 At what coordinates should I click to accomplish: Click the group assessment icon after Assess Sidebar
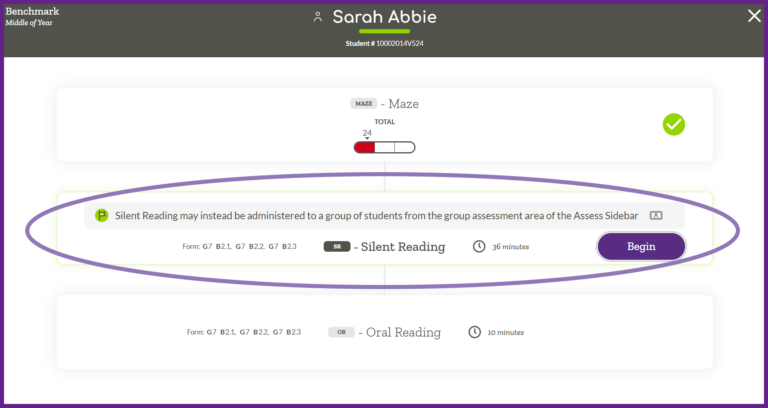click(656, 215)
